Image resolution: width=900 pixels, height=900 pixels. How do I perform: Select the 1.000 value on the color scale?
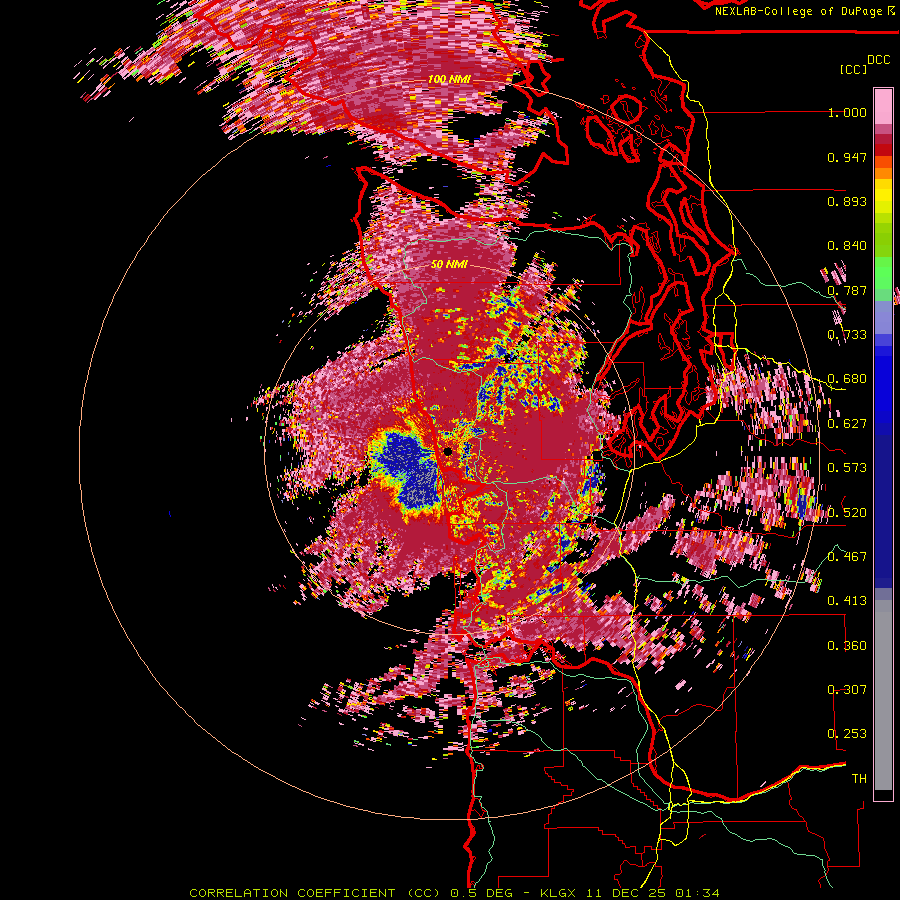847,112
